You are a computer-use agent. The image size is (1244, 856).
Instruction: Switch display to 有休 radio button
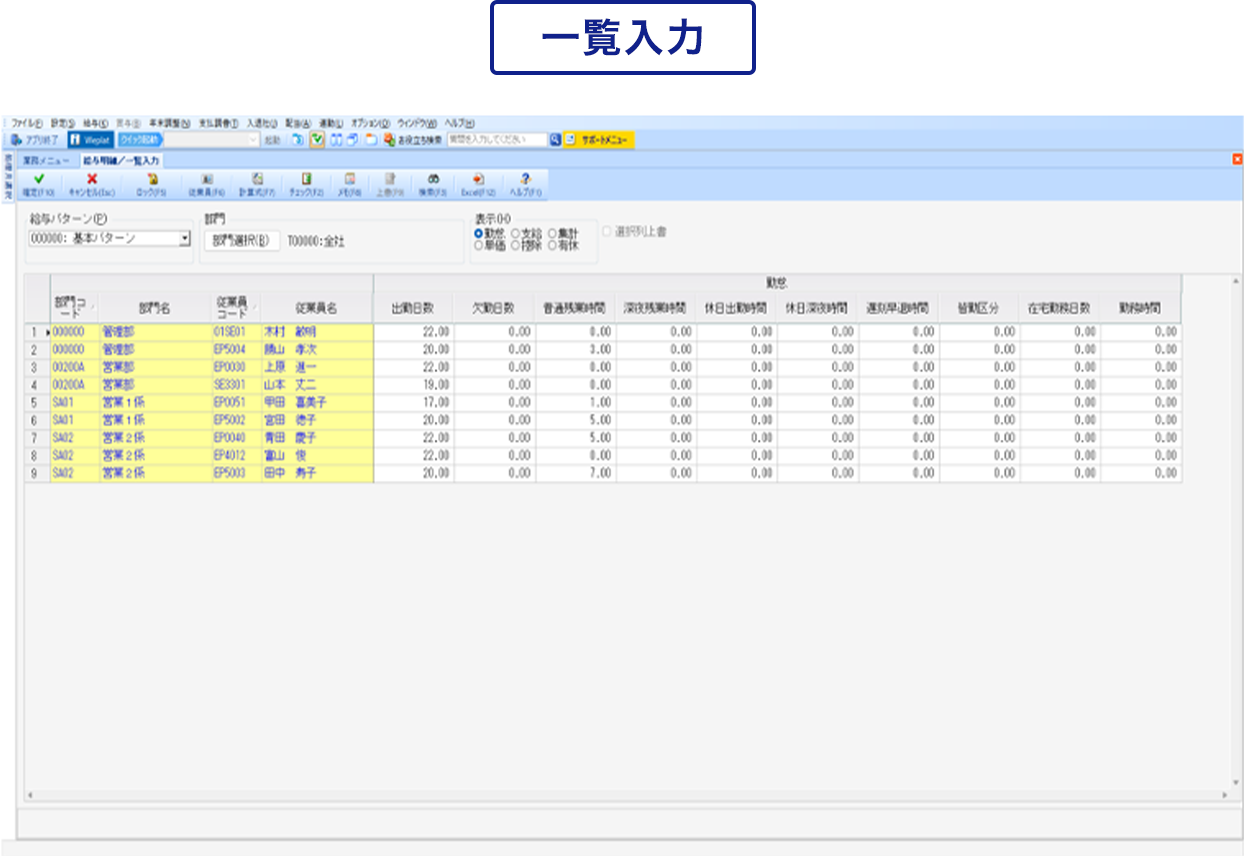[552, 246]
